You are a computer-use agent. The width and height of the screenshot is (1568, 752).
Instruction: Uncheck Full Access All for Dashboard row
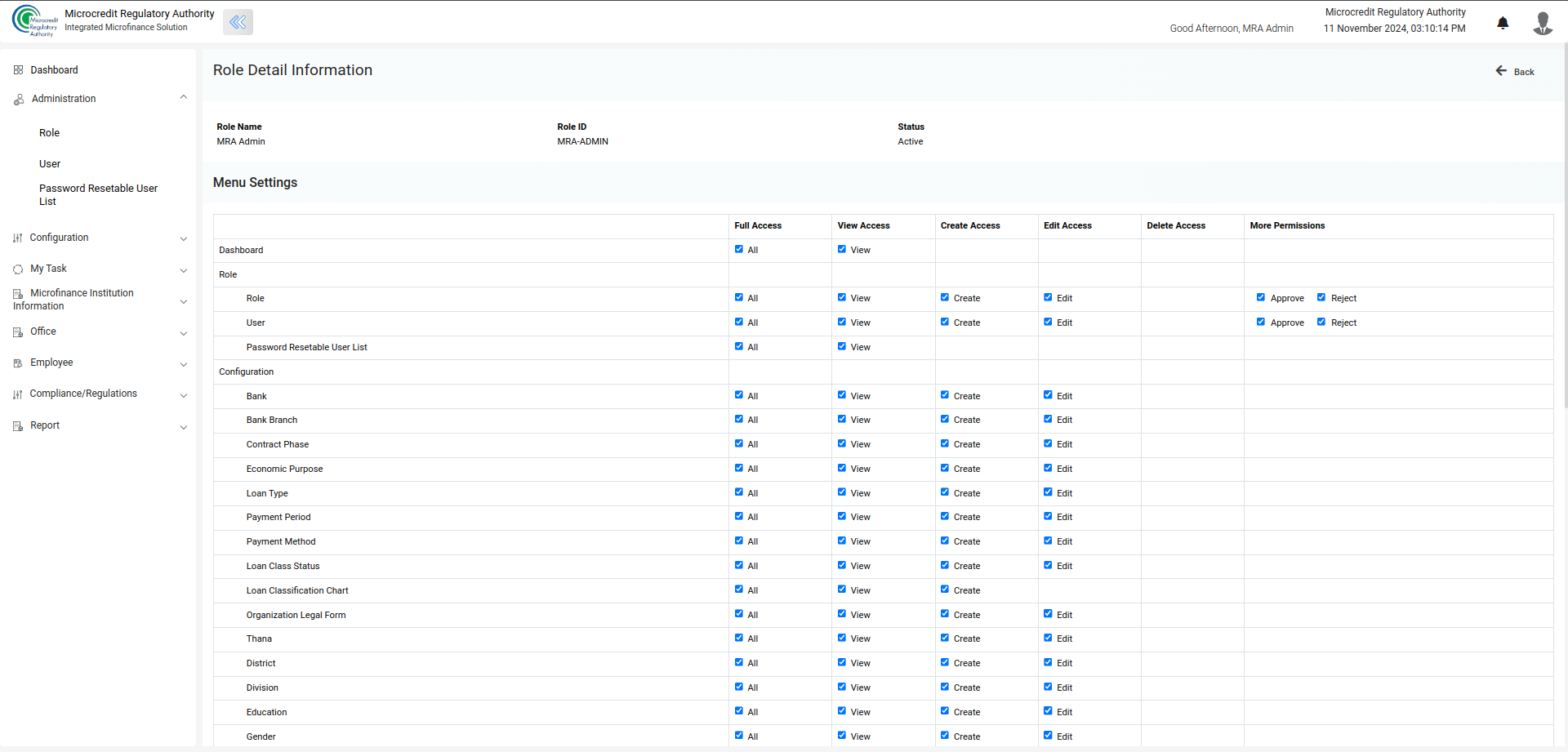click(739, 249)
